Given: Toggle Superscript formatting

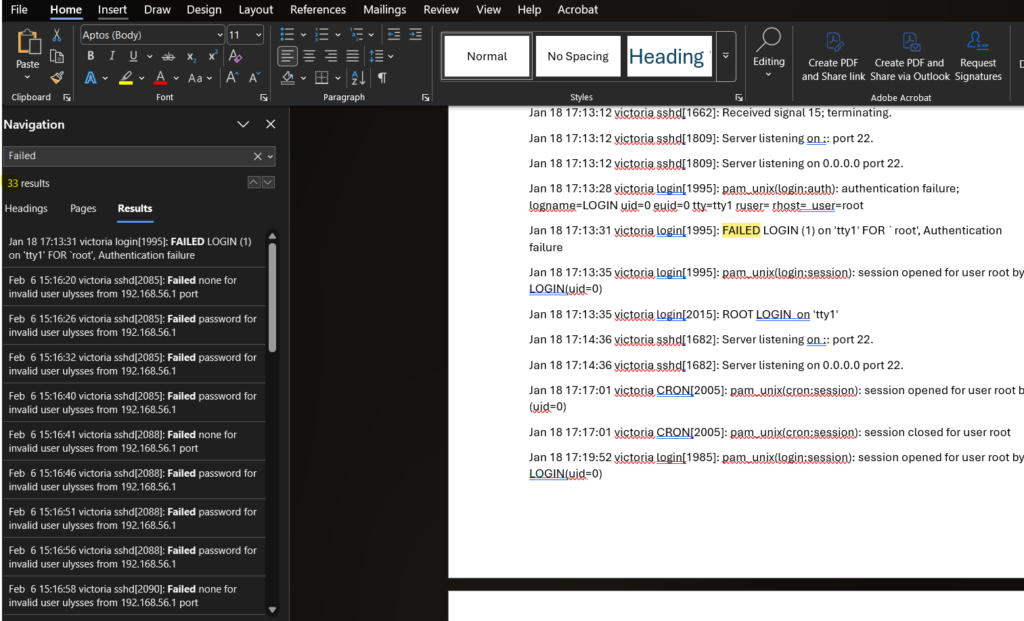Looking at the screenshot, I should point(212,56).
